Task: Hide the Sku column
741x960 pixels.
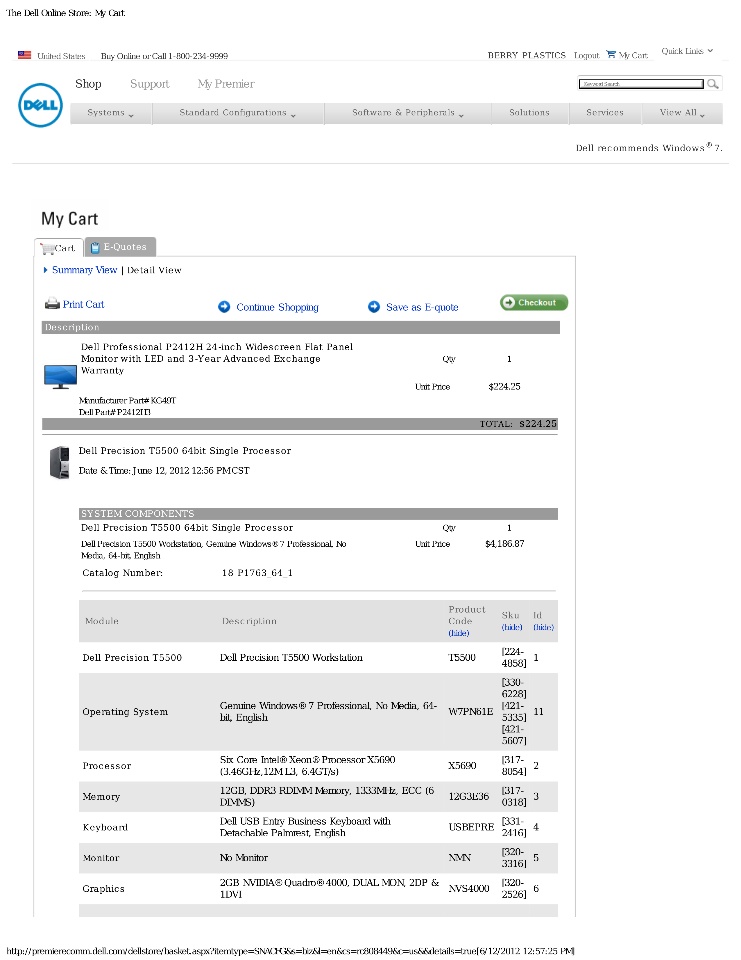Action: pyautogui.click(x=512, y=627)
